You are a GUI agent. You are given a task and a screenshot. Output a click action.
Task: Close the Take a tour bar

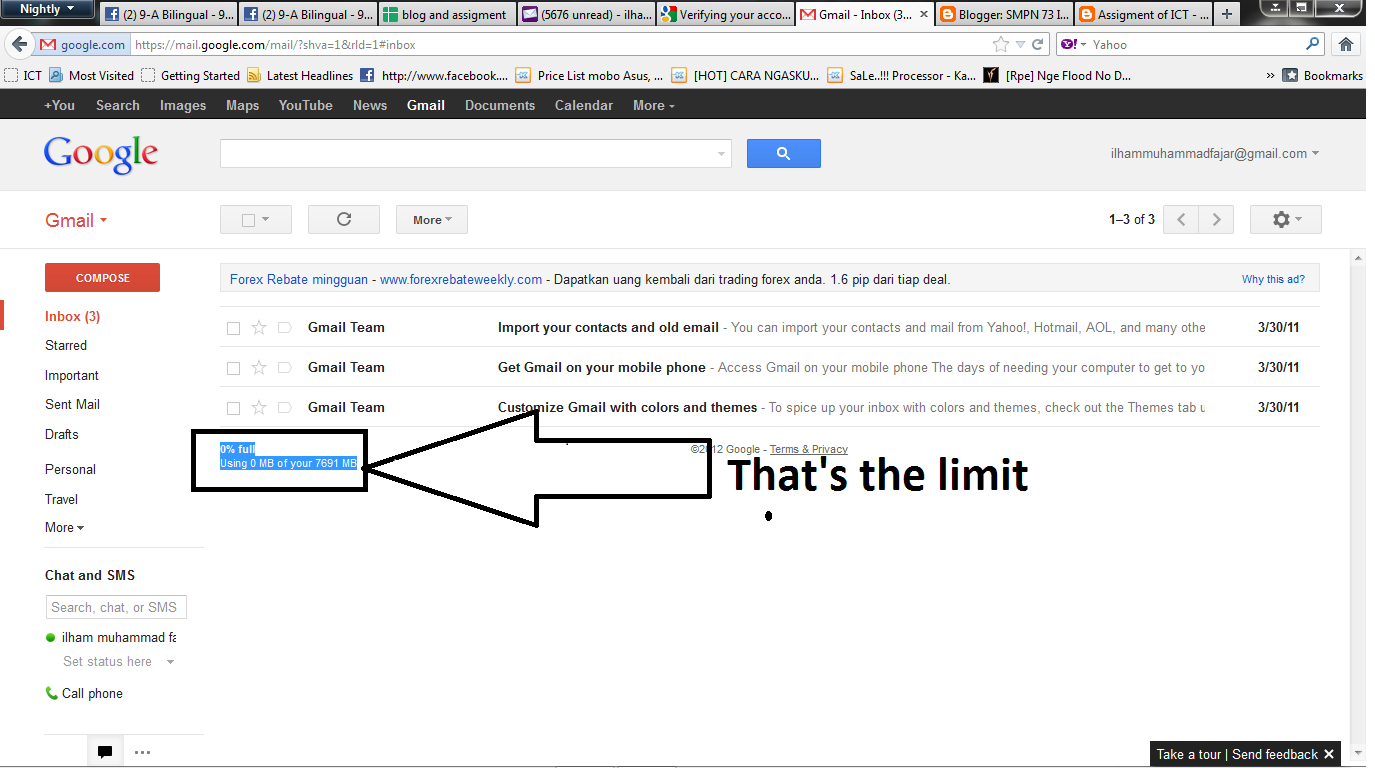[x=1329, y=754]
